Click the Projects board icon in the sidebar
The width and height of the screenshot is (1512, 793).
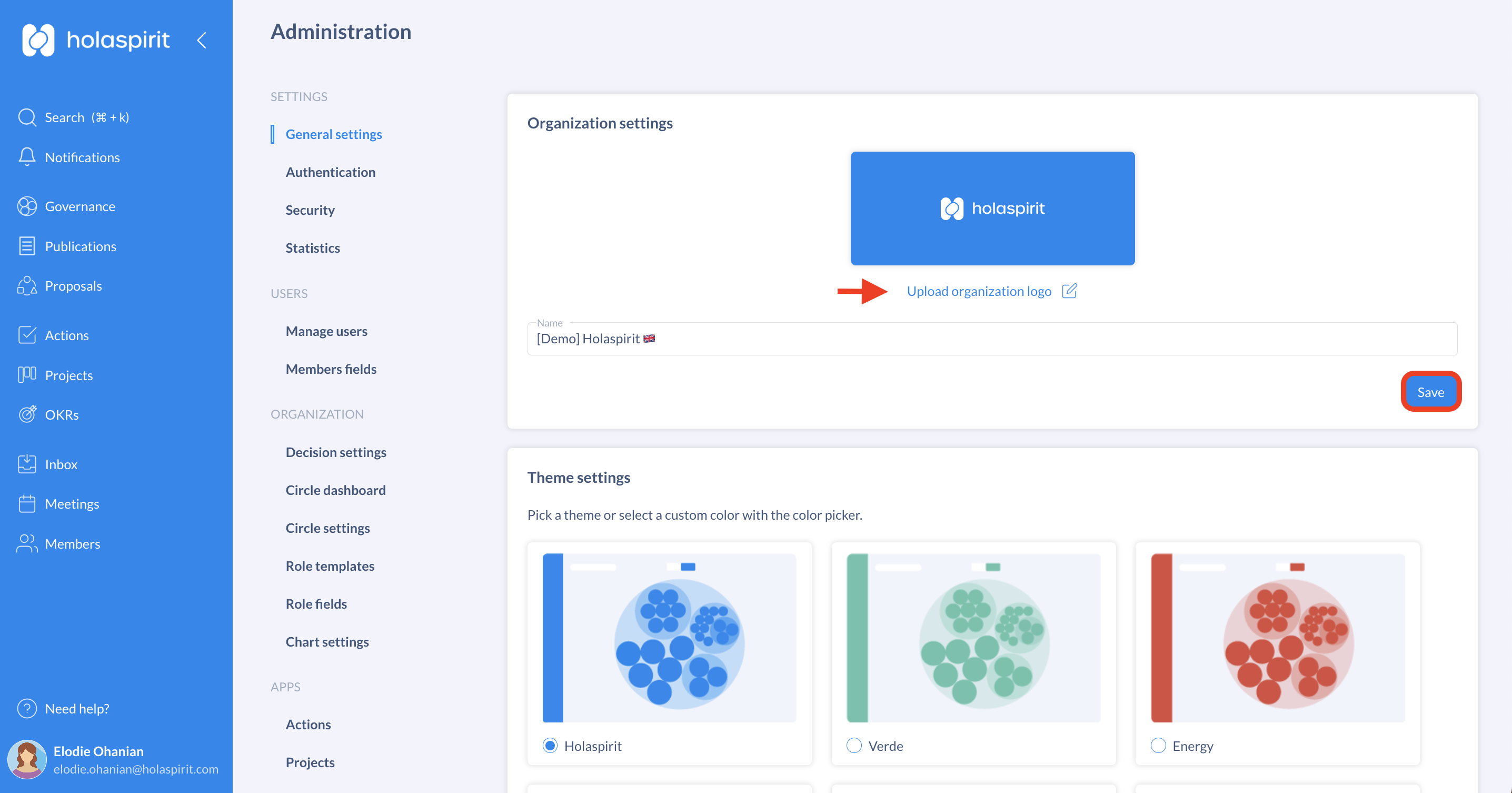(x=27, y=374)
